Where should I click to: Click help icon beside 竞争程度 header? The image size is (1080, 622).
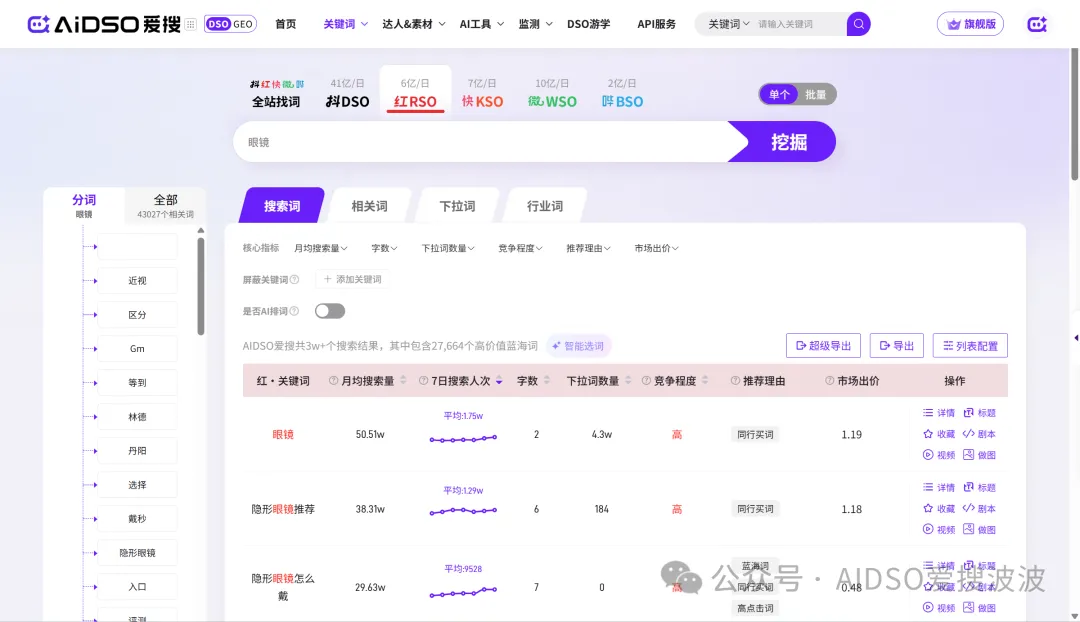point(646,381)
